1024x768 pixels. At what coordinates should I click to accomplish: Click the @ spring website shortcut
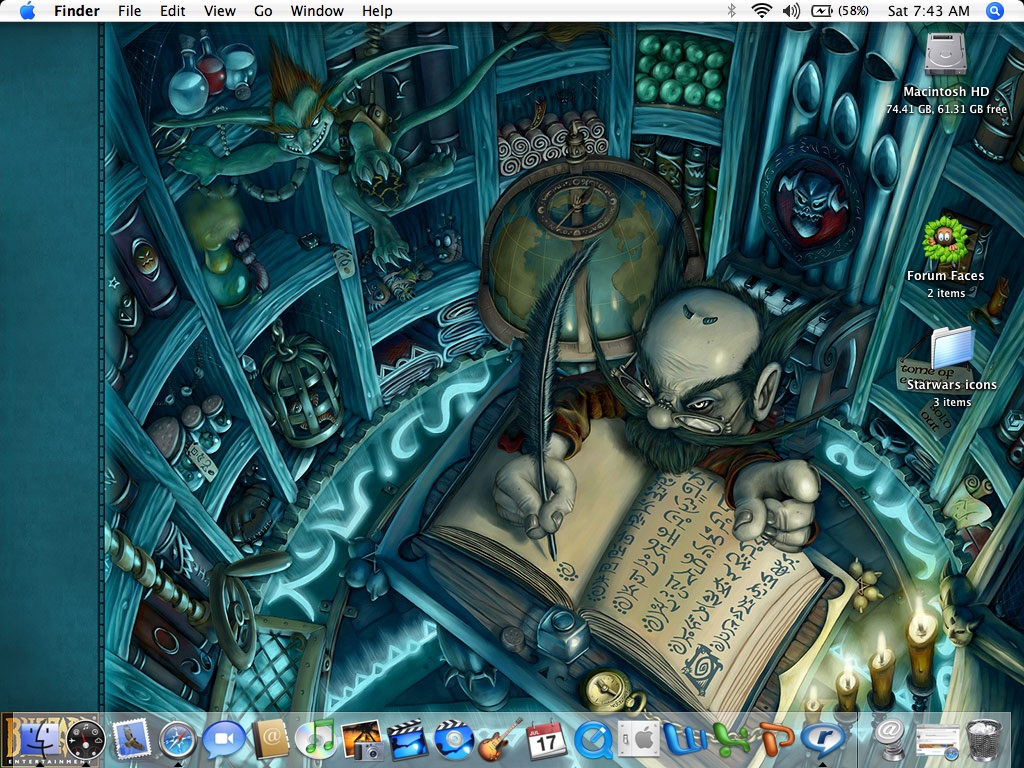click(x=889, y=739)
